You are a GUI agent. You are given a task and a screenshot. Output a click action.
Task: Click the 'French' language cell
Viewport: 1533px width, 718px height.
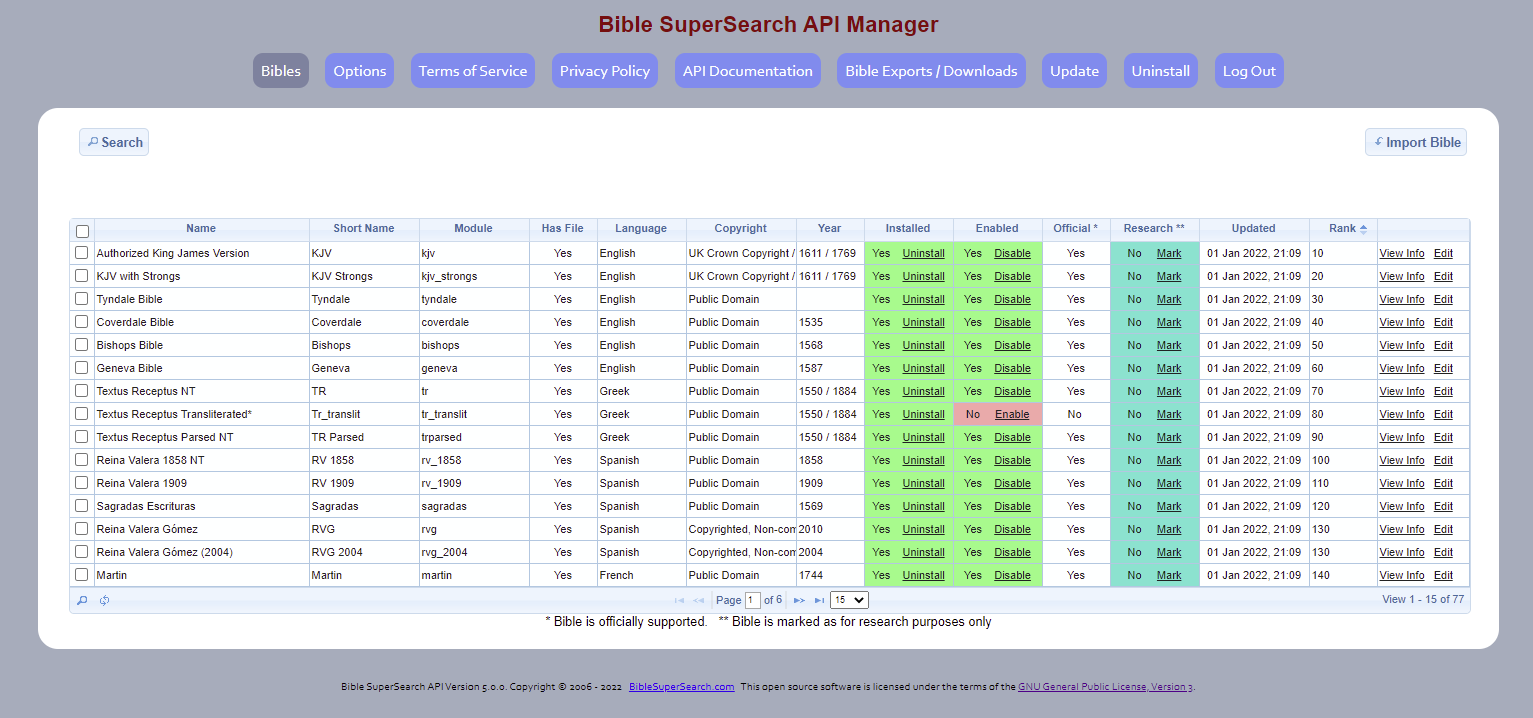point(641,575)
